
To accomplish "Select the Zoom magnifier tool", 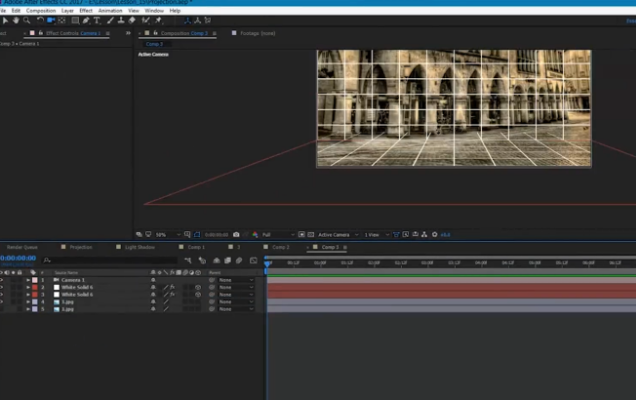I will (x=26, y=20).
